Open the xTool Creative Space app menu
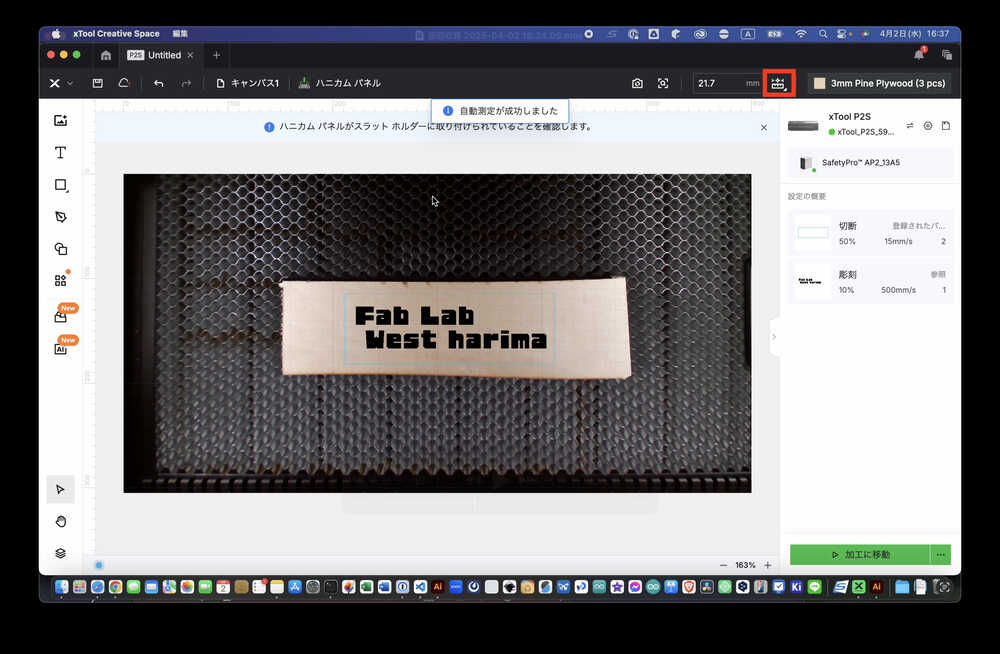 pyautogui.click(x=116, y=34)
